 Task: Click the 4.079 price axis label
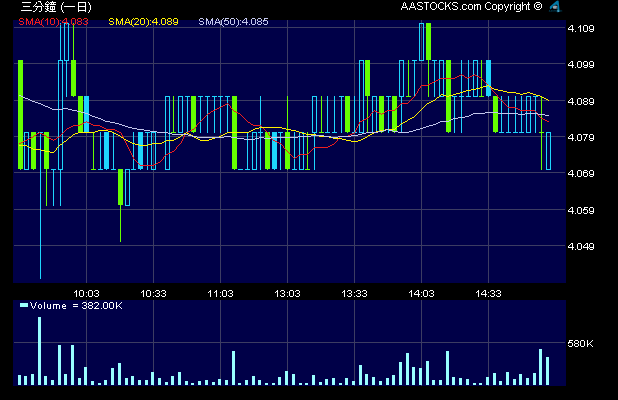coord(581,138)
